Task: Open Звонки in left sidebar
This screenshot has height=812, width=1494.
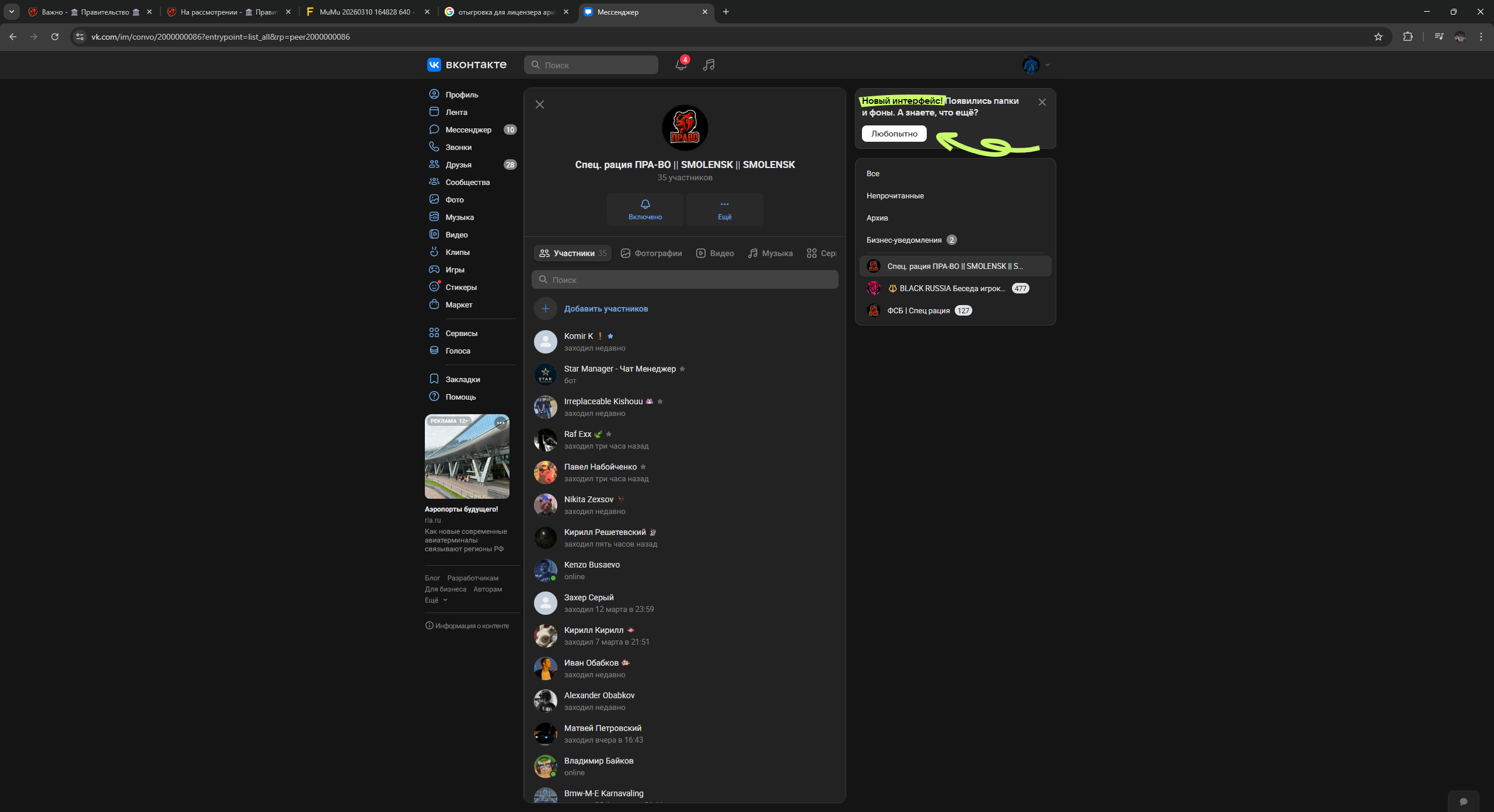Action: pos(458,147)
